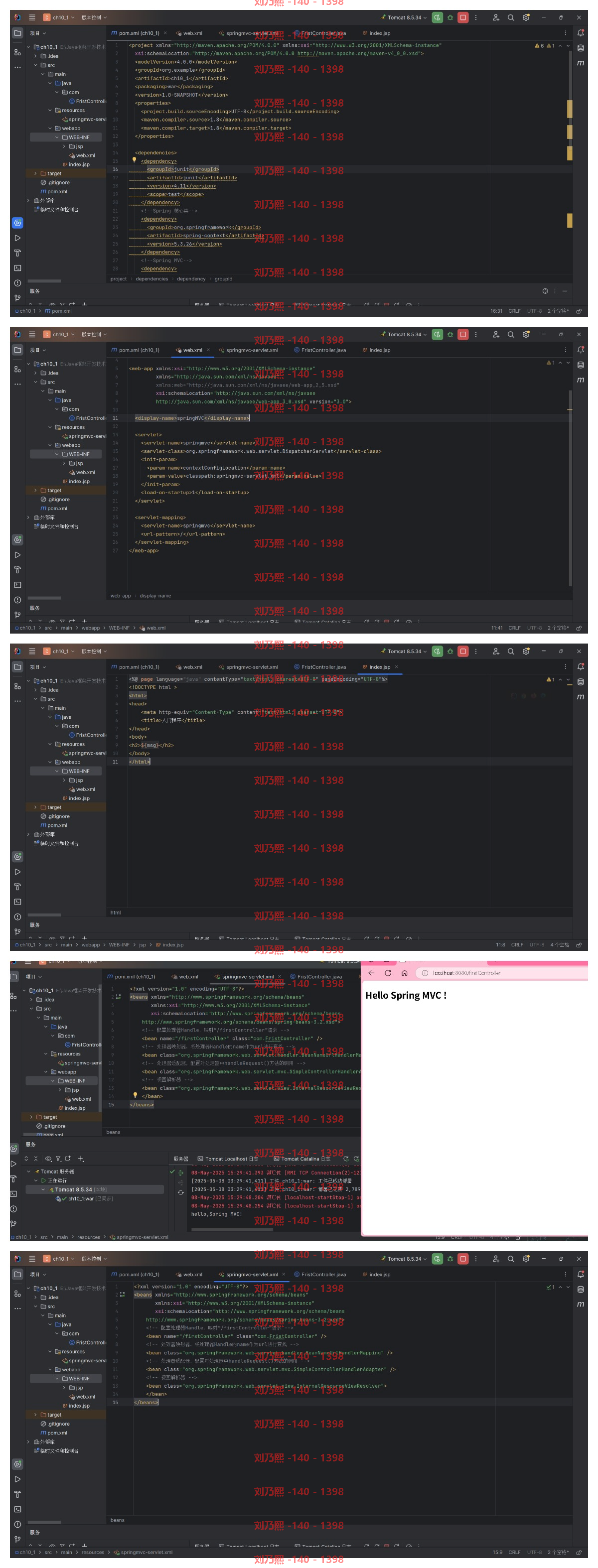Click the plus add-service icon in the Services toolbar
The height and width of the screenshot is (1568, 598).
80,1159
